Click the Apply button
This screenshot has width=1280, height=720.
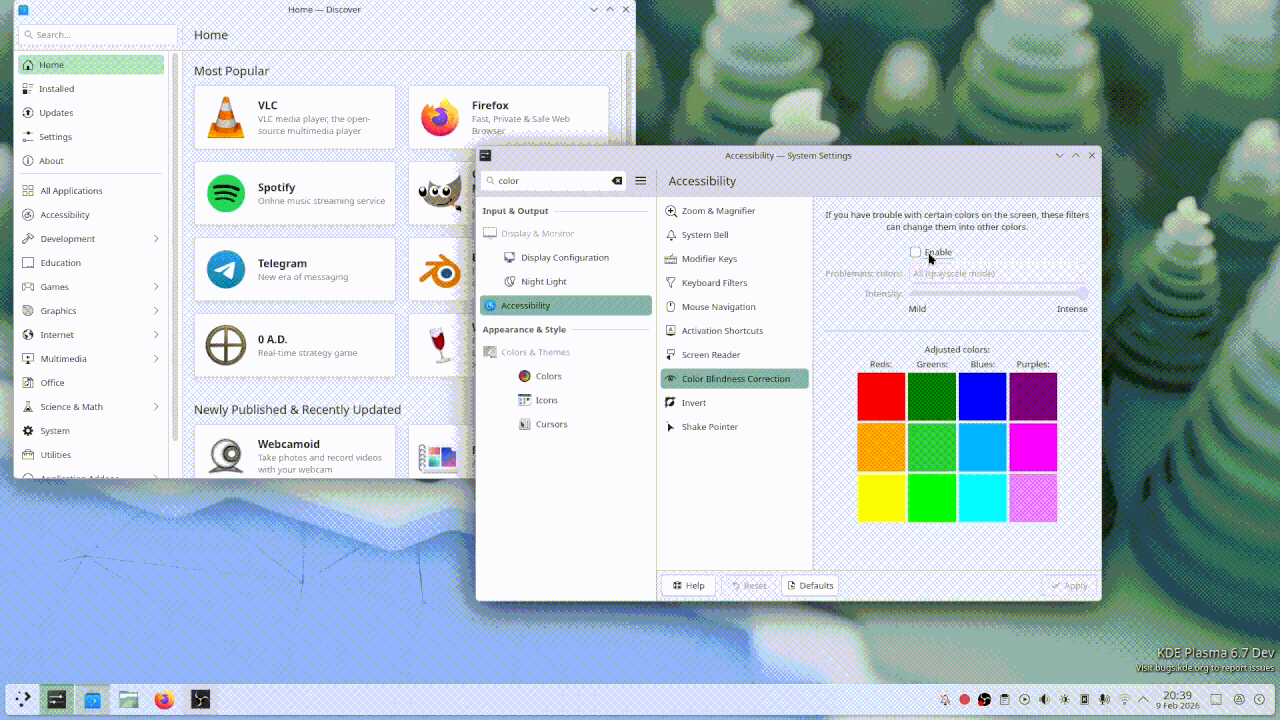point(1069,585)
